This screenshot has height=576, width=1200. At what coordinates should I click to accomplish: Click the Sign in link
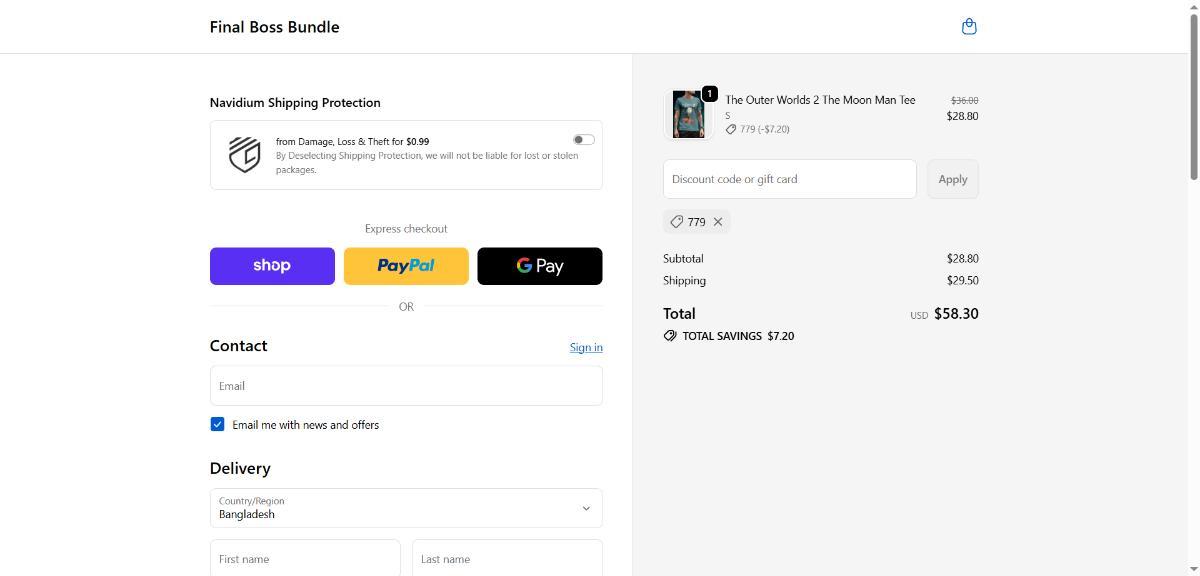[x=586, y=347]
